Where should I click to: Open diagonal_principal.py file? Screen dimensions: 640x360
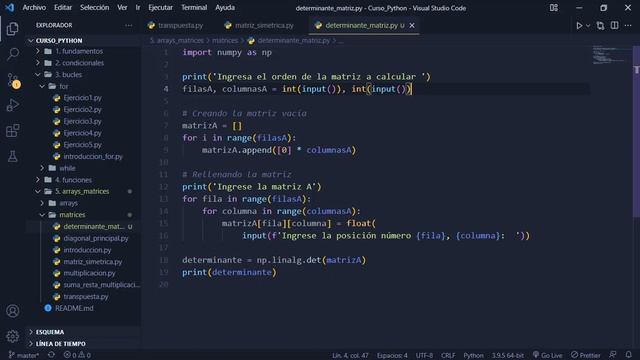tap(96, 238)
